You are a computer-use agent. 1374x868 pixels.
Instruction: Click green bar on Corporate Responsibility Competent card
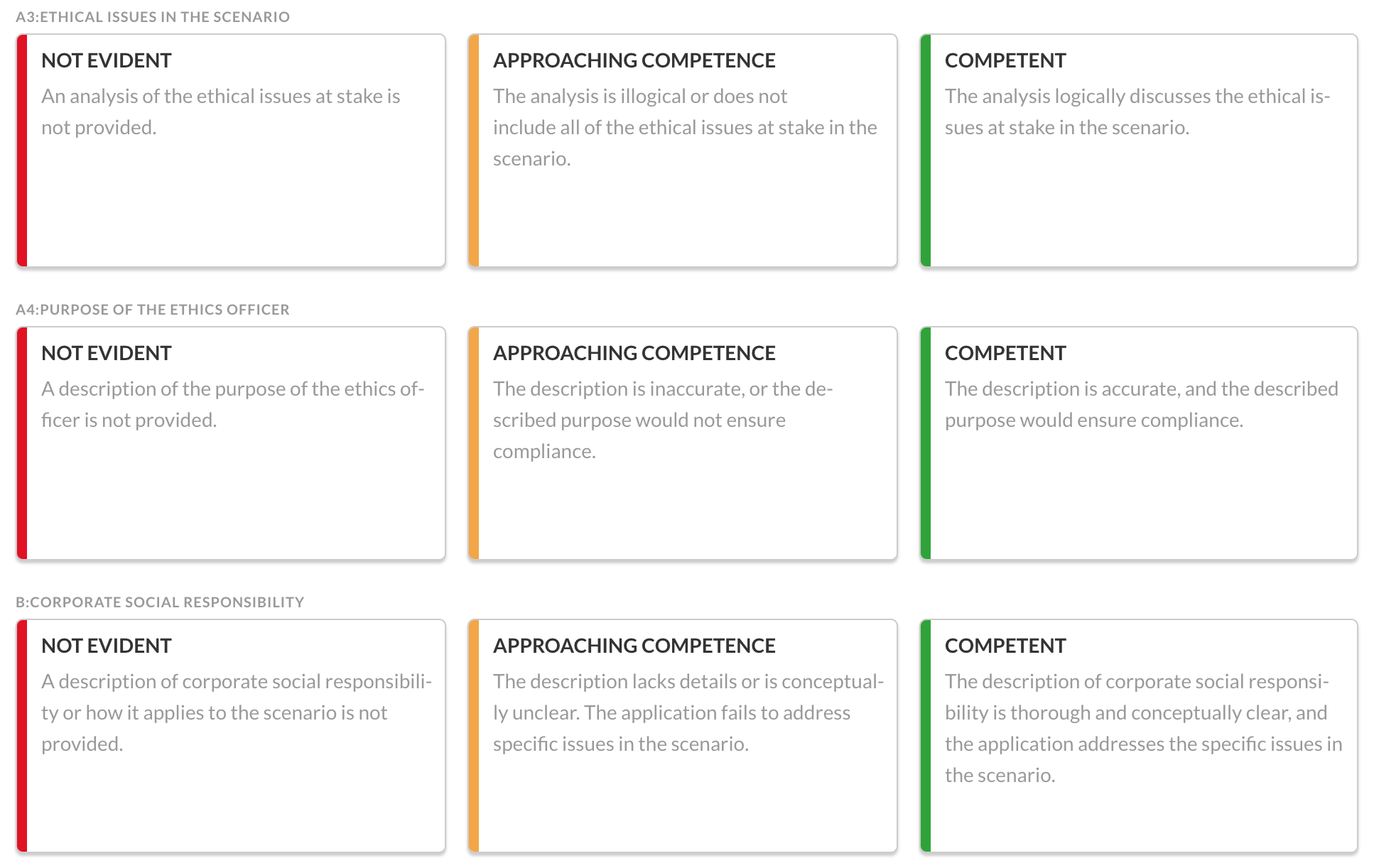point(926,736)
